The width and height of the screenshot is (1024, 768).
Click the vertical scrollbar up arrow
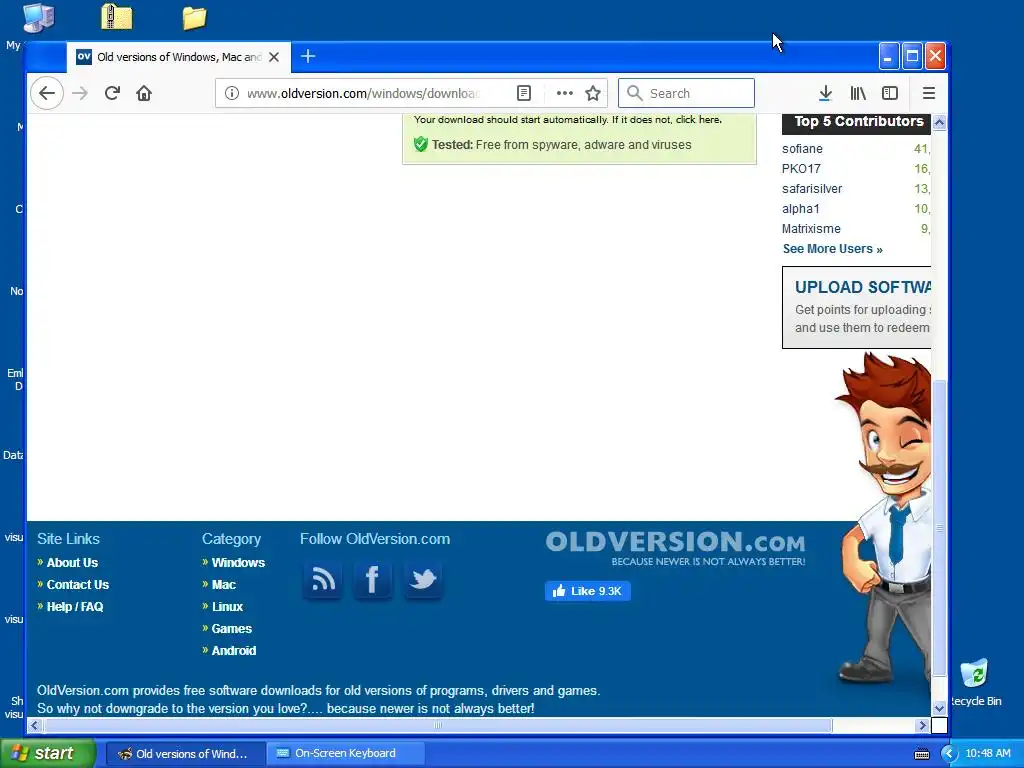(x=939, y=122)
